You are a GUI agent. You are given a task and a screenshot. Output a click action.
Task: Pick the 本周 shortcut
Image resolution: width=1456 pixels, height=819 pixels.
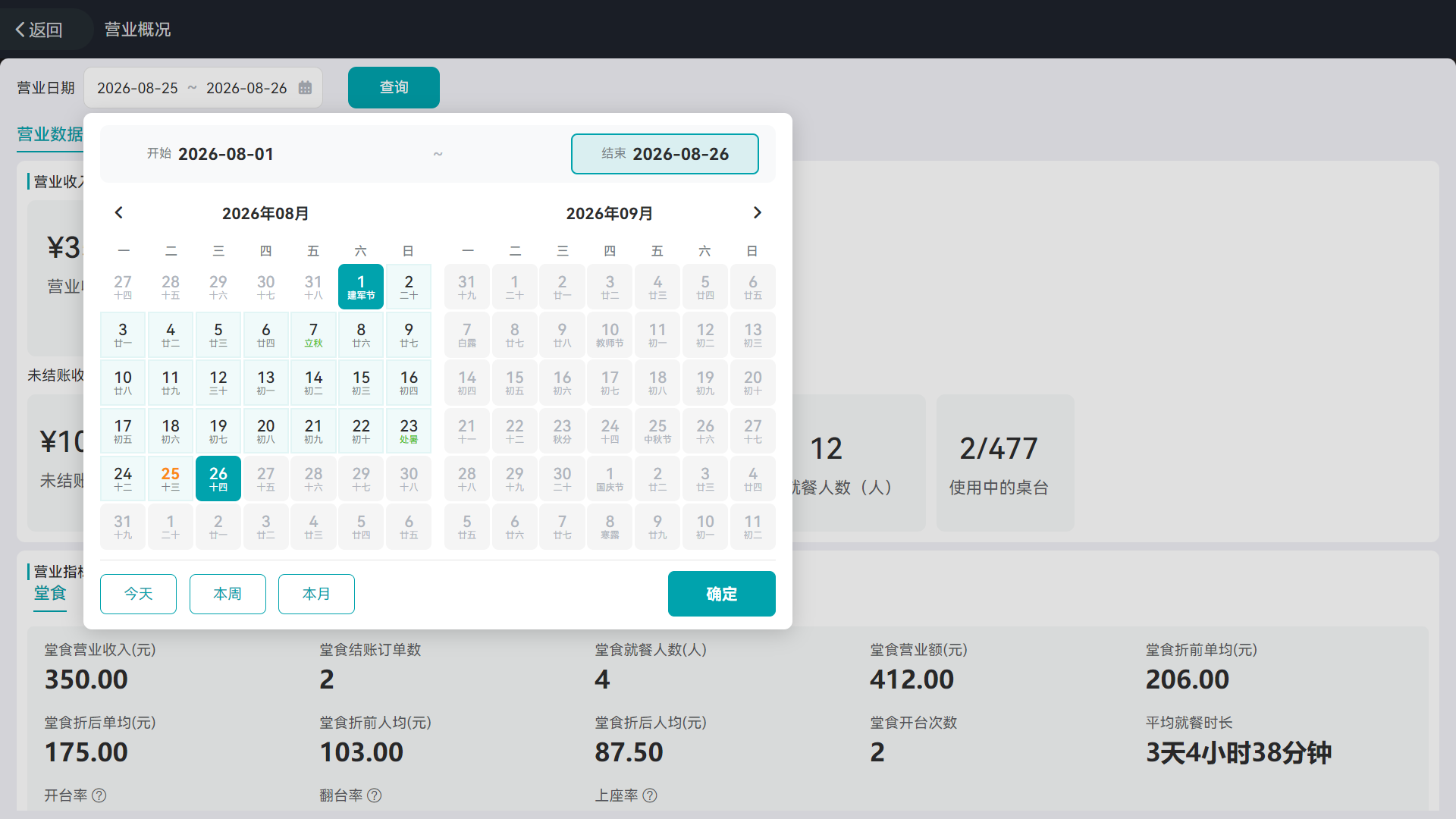tap(227, 594)
